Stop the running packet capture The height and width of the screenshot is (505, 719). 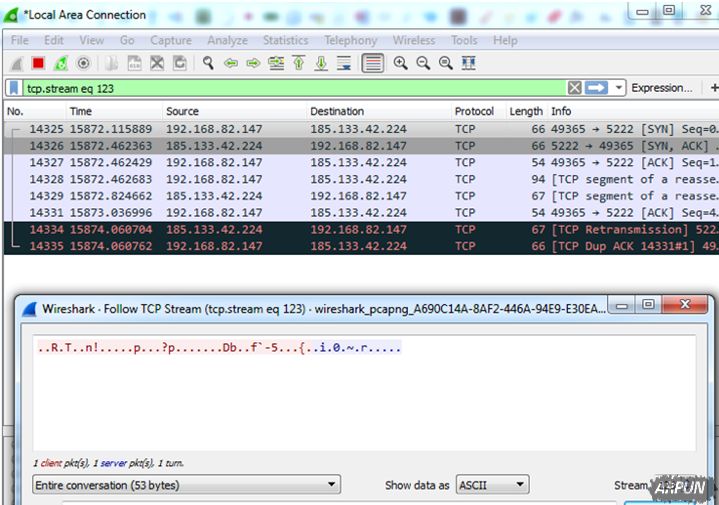(x=38, y=63)
